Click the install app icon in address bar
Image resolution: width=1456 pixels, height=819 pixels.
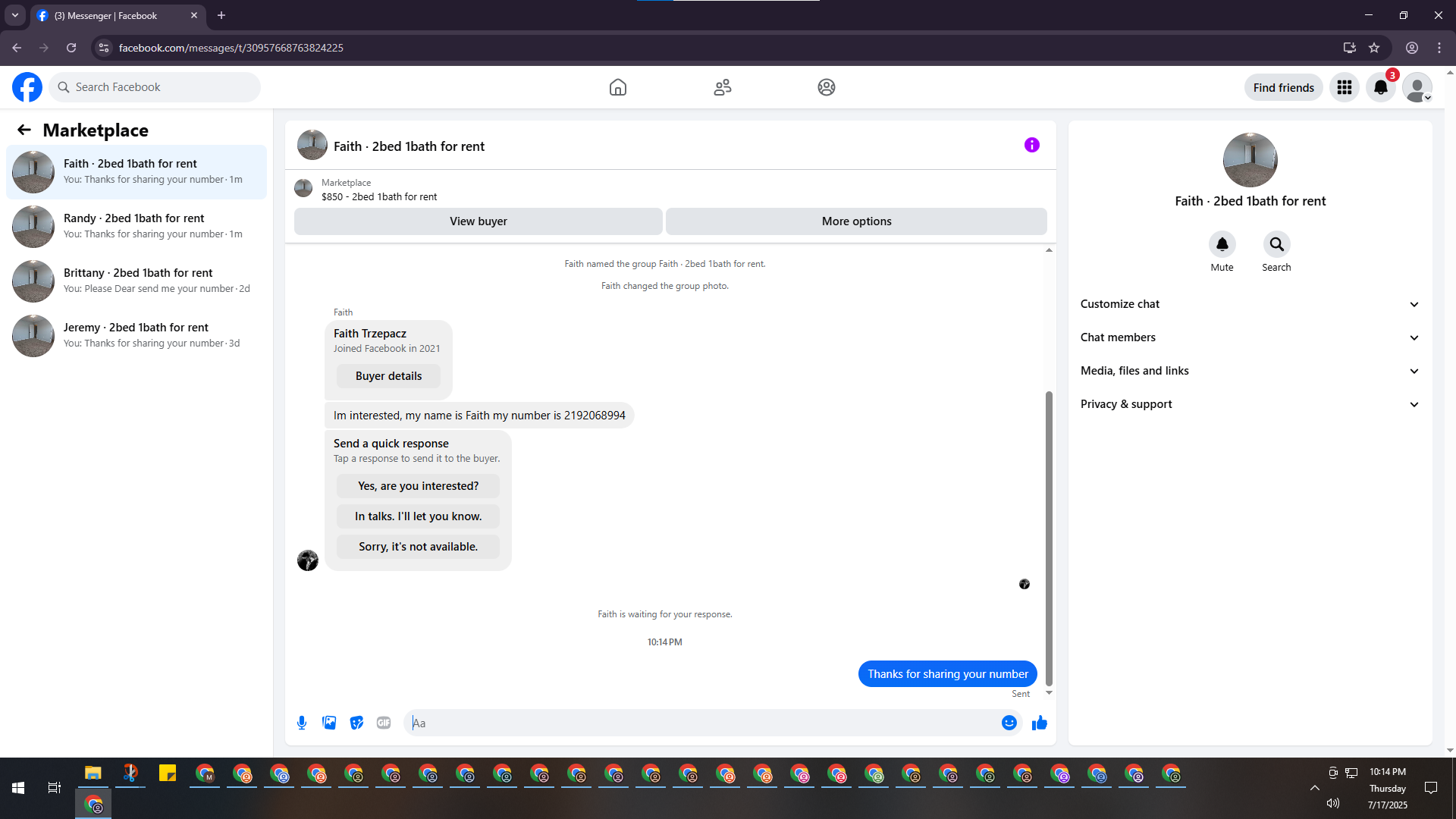(1350, 48)
